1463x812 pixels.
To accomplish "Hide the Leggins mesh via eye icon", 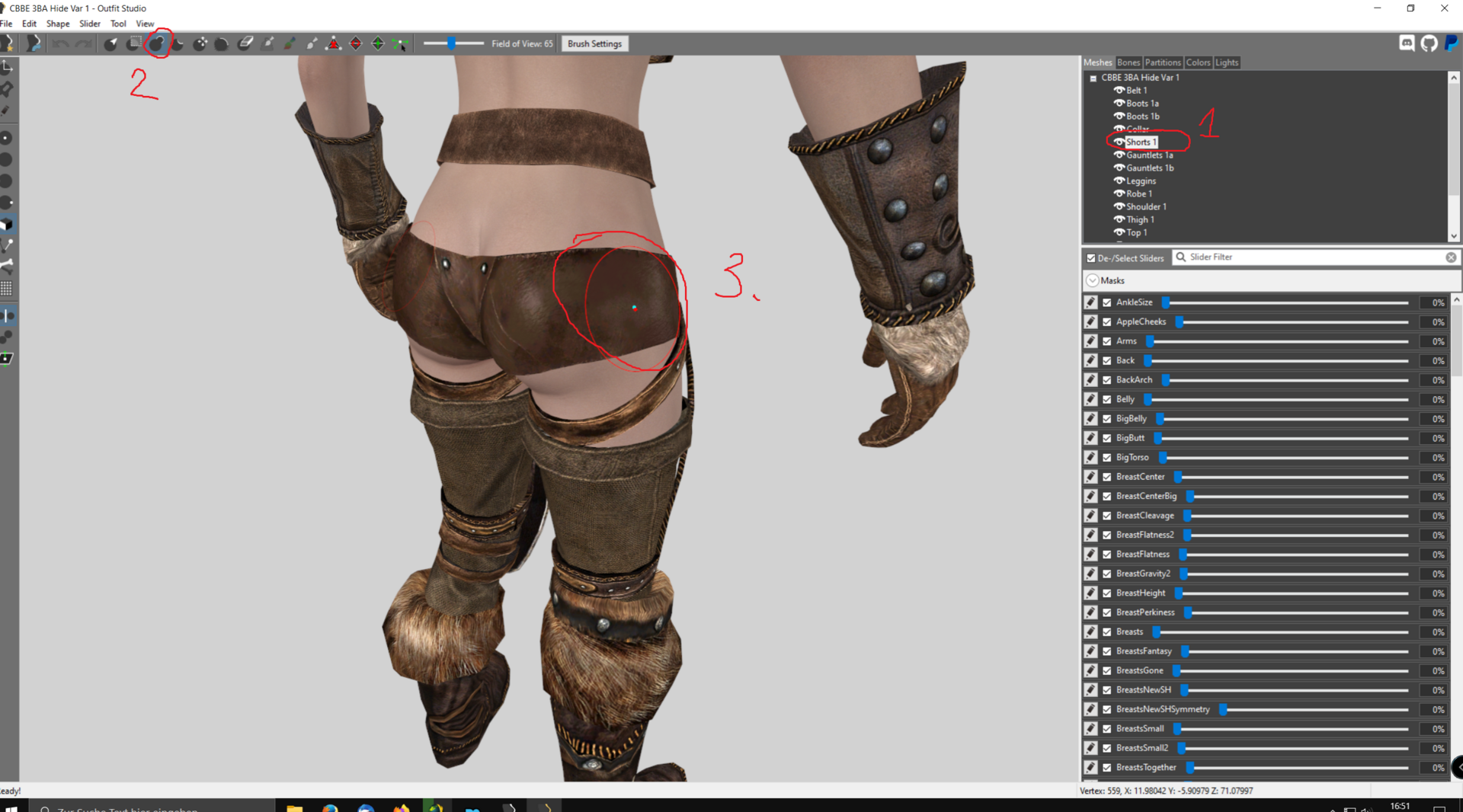I will coord(1119,181).
